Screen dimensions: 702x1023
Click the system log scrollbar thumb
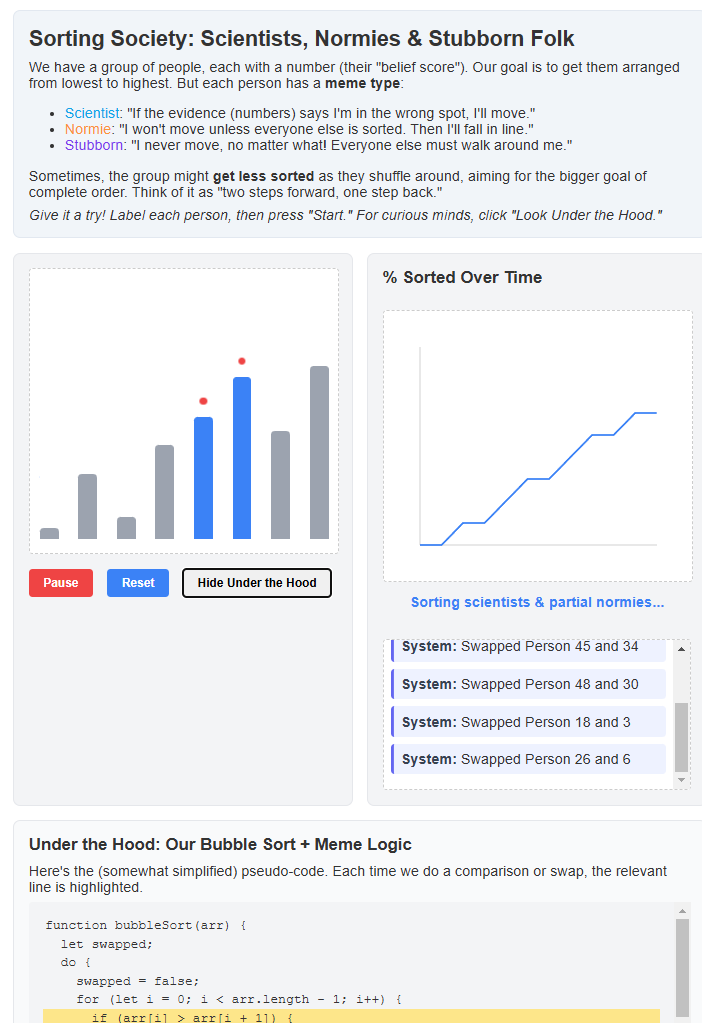tap(682, 736)
